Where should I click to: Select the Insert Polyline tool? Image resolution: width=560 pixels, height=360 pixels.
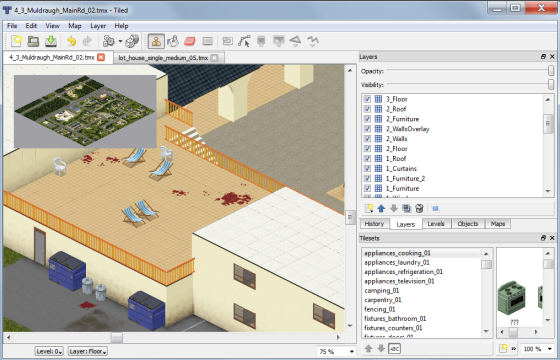coord(313,41)
